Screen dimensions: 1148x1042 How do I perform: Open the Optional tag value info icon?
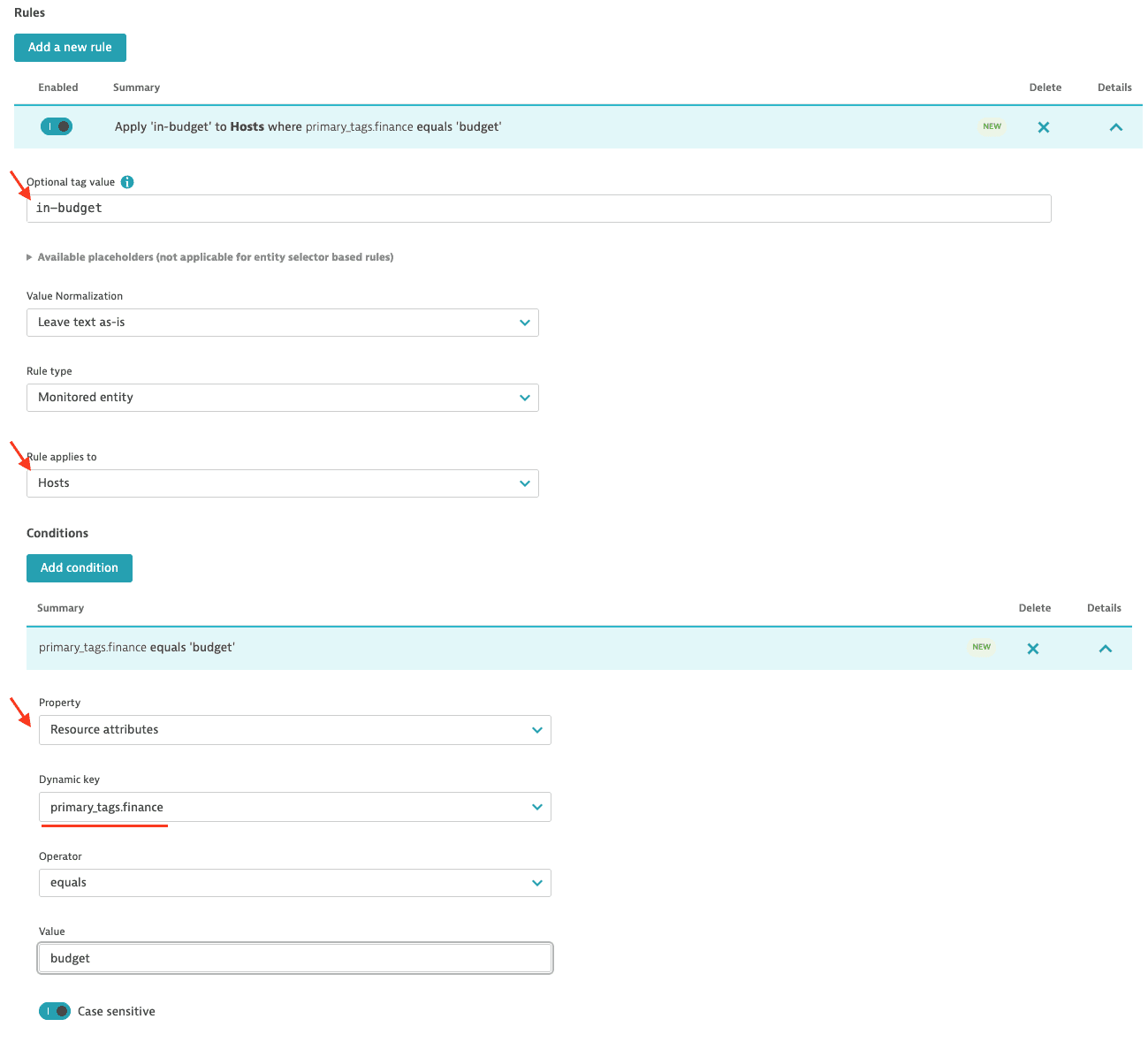click(x=127, y=182)
